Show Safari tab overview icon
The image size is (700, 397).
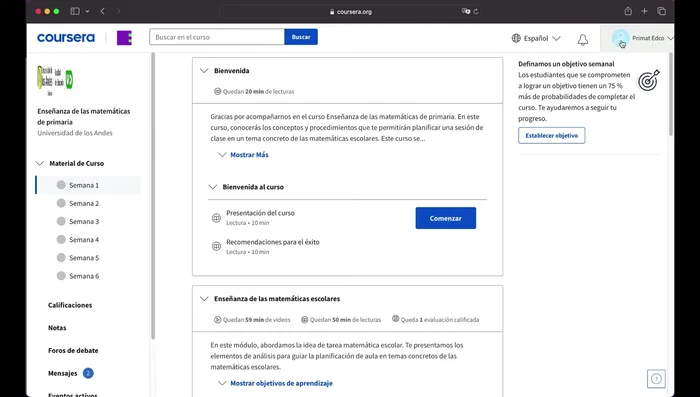662,11
